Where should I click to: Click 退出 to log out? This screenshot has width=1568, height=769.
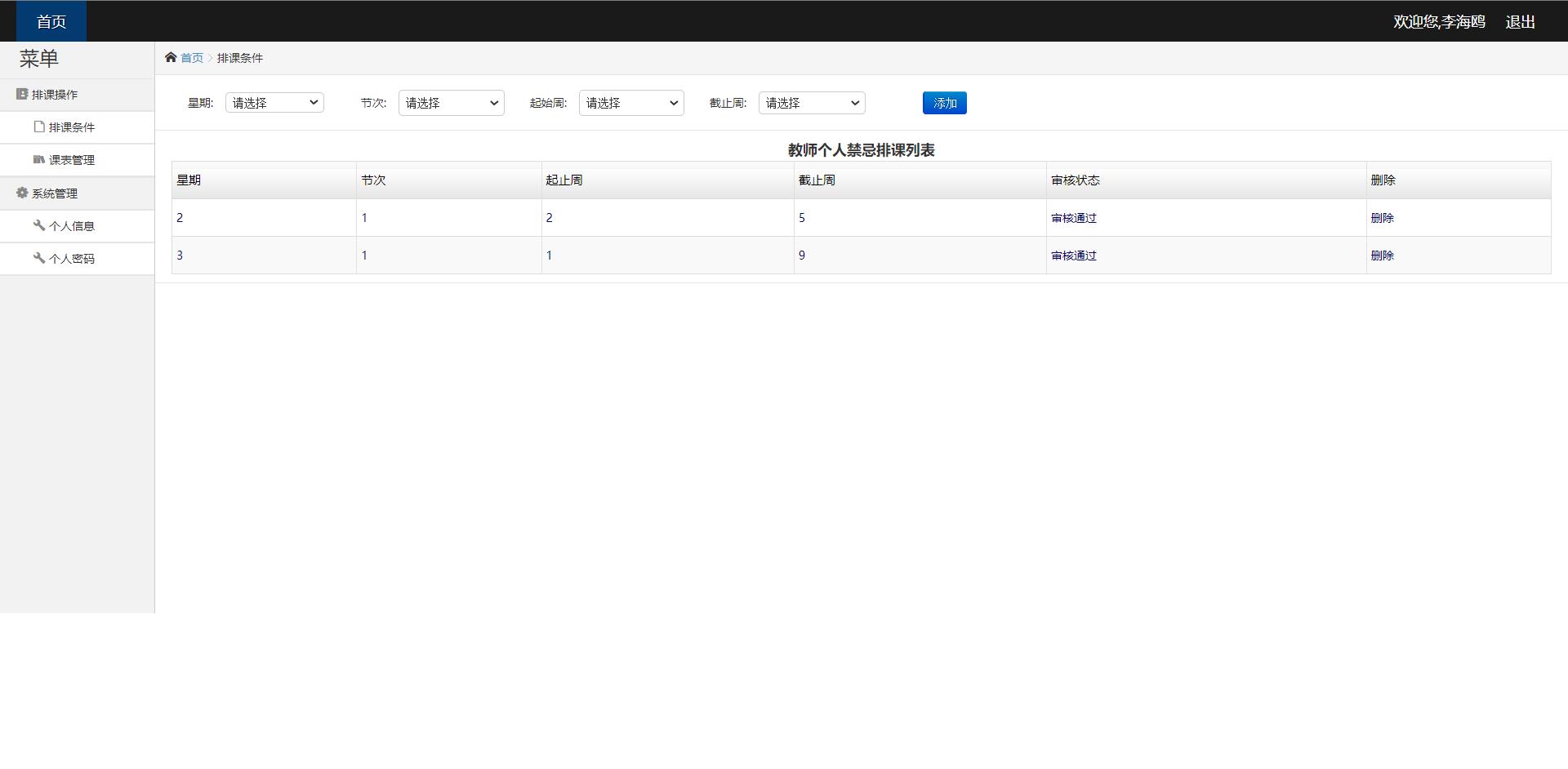[1521, 22]
